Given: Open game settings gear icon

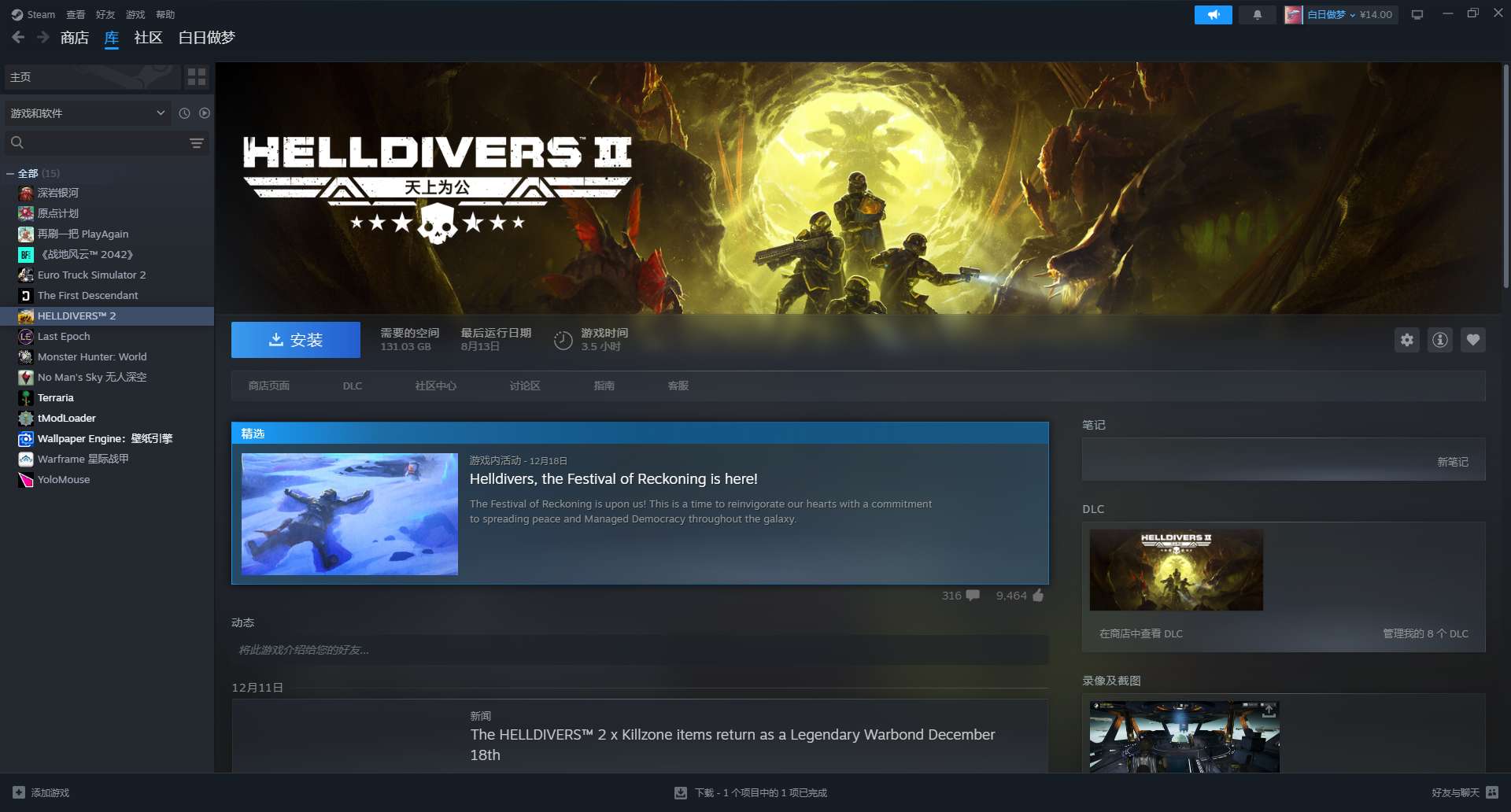Looking at the screenshot, I should pyautogui.click(x=1406, y=340).
